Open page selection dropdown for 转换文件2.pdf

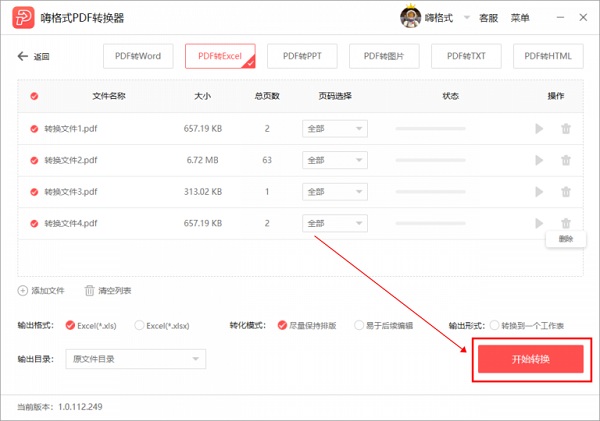click(327, 160)
